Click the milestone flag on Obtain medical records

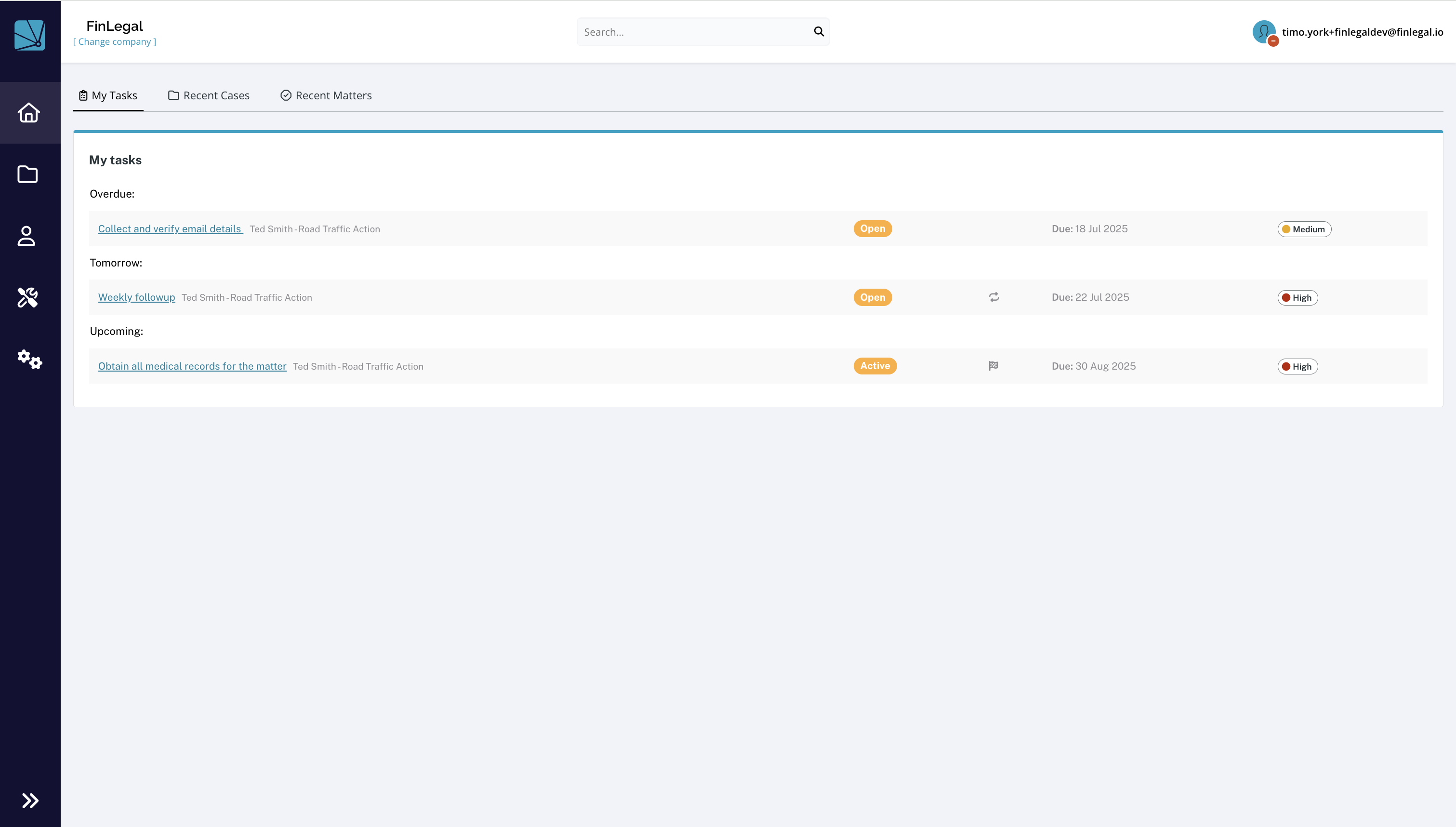click(x=993, y=366)
